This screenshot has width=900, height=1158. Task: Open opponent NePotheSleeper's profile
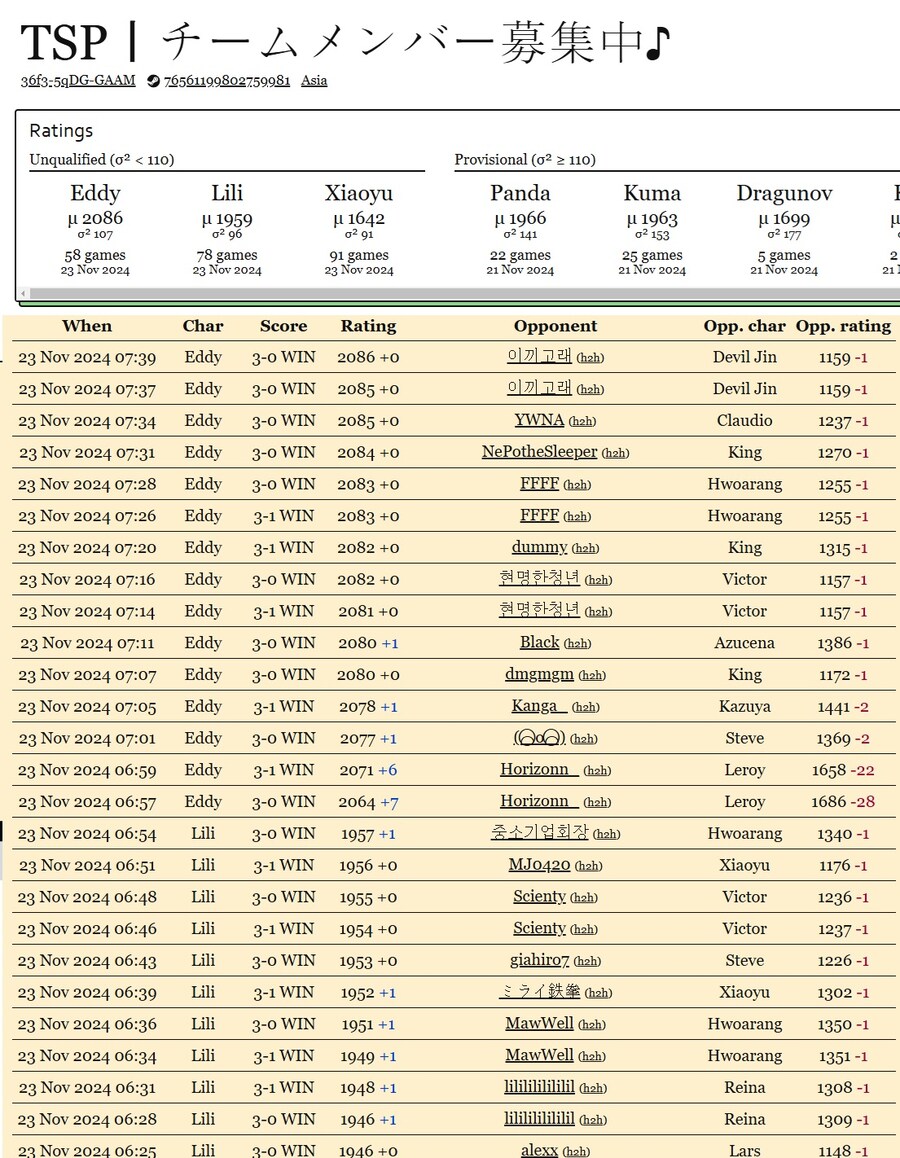tap(539, 452)
